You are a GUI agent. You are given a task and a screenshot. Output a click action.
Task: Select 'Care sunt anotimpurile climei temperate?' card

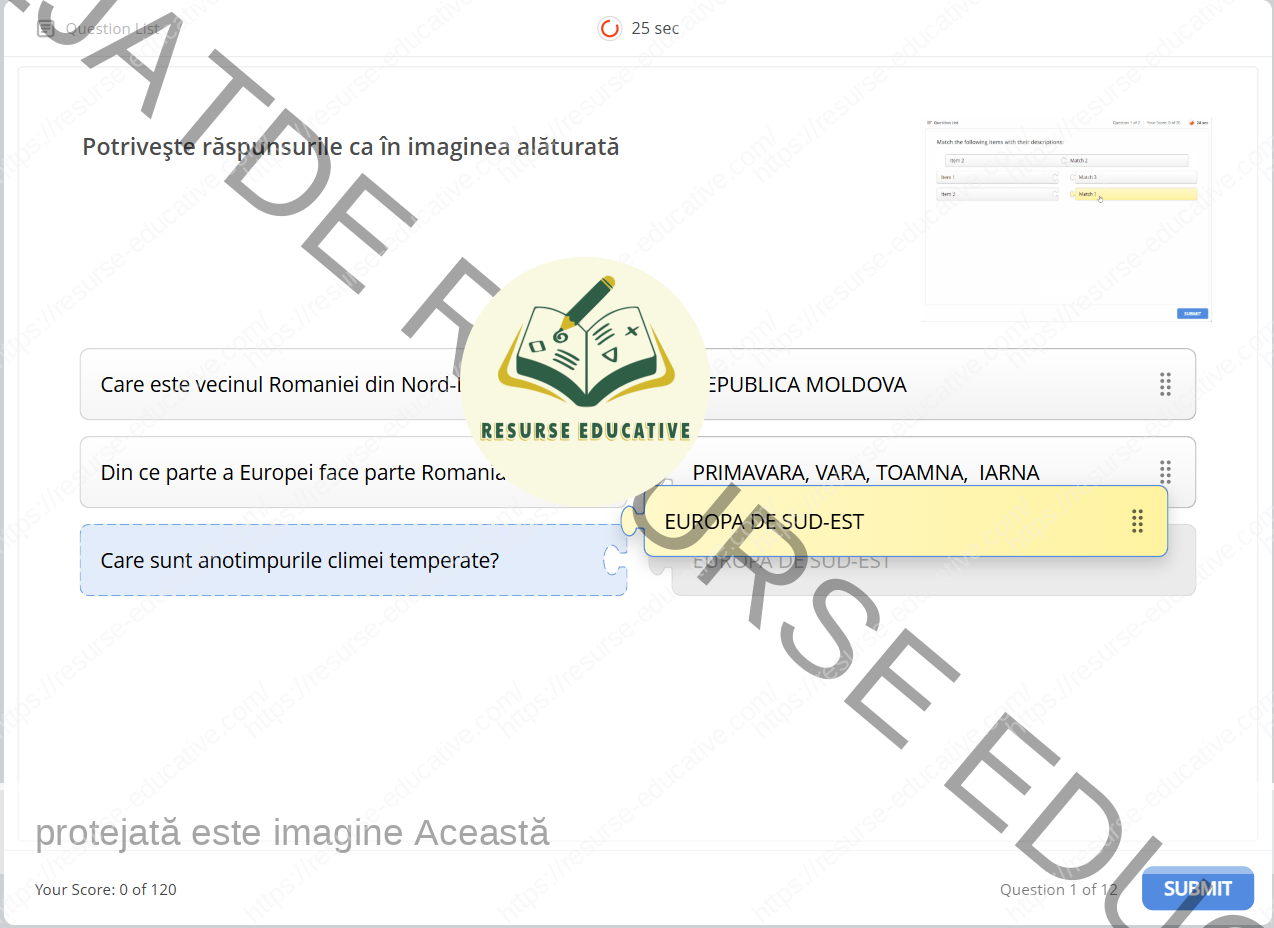coord(300,560)
